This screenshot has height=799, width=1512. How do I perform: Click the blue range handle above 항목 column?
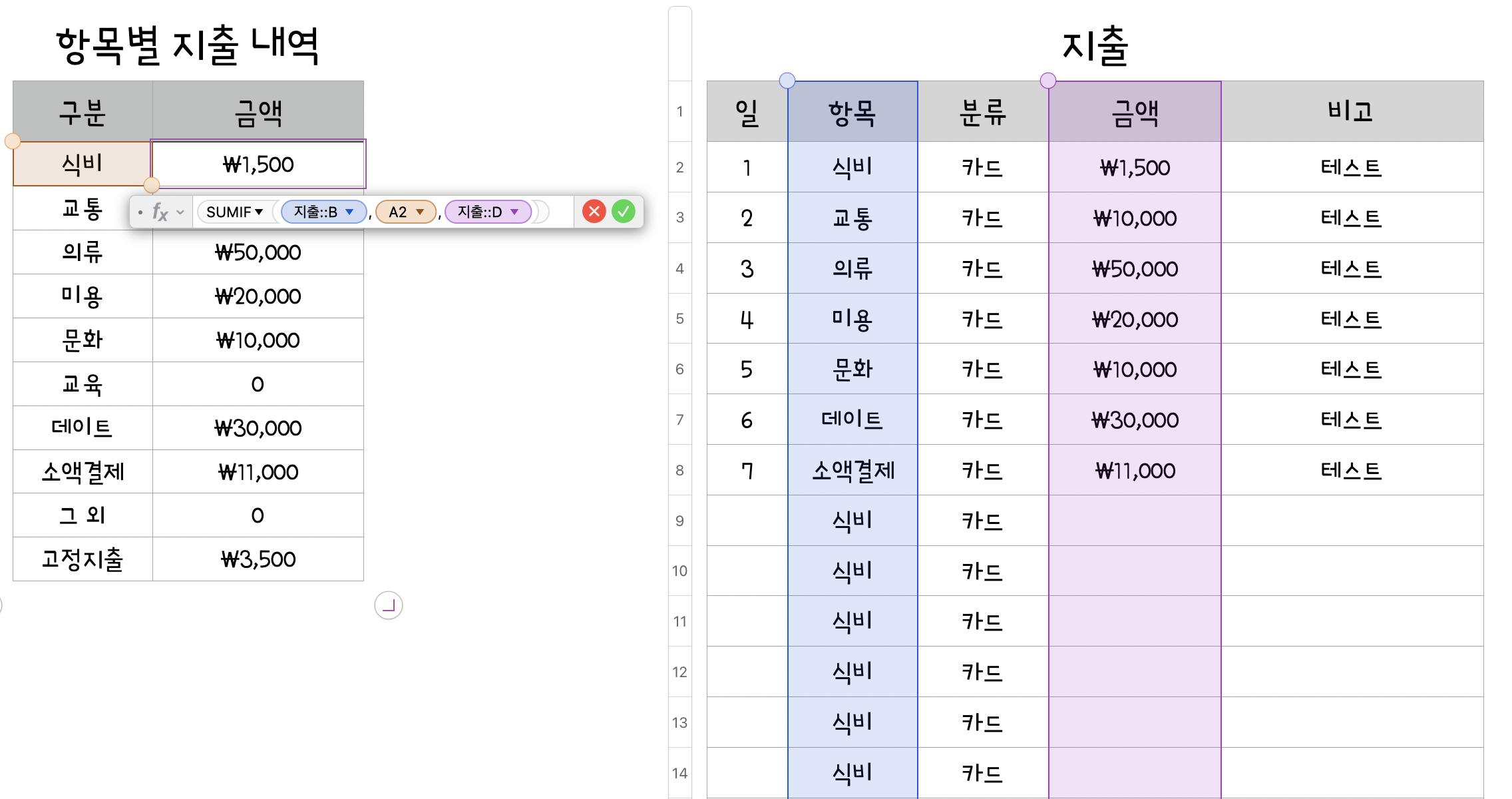[x=787, y=81]
